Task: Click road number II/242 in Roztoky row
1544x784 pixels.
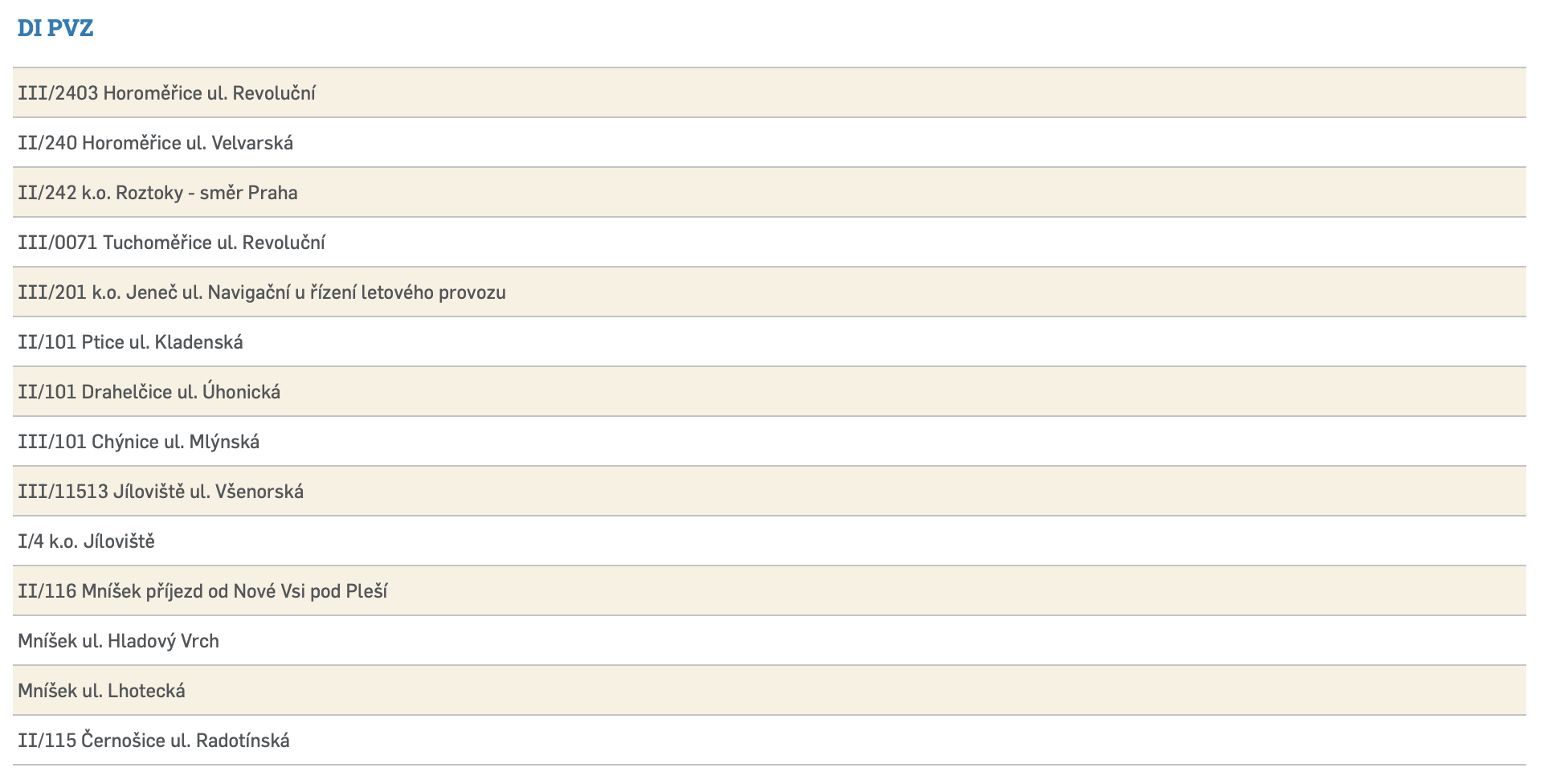Action: click(x=47, y=193)
